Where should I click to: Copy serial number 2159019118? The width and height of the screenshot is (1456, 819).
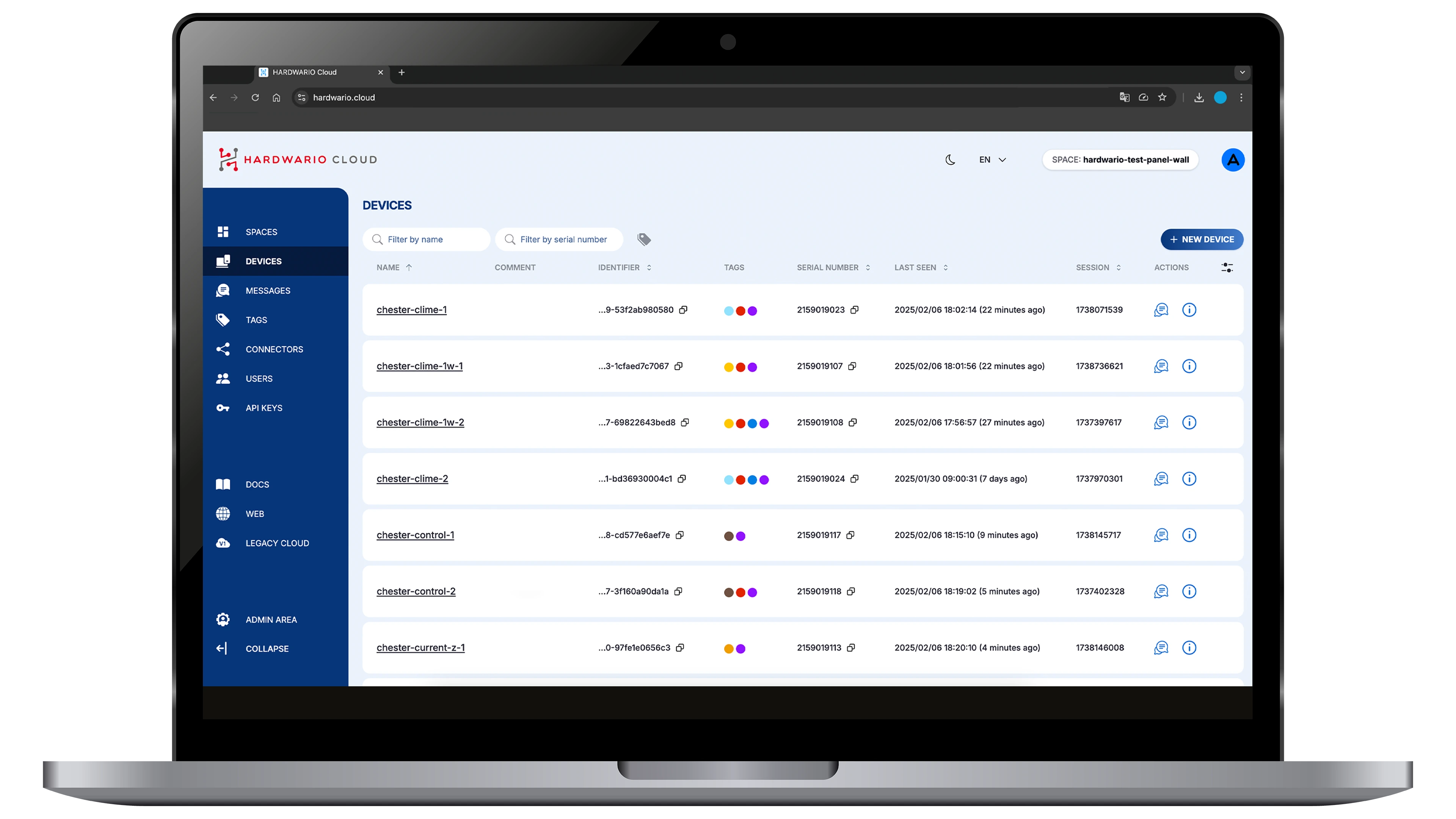point(850,591)
